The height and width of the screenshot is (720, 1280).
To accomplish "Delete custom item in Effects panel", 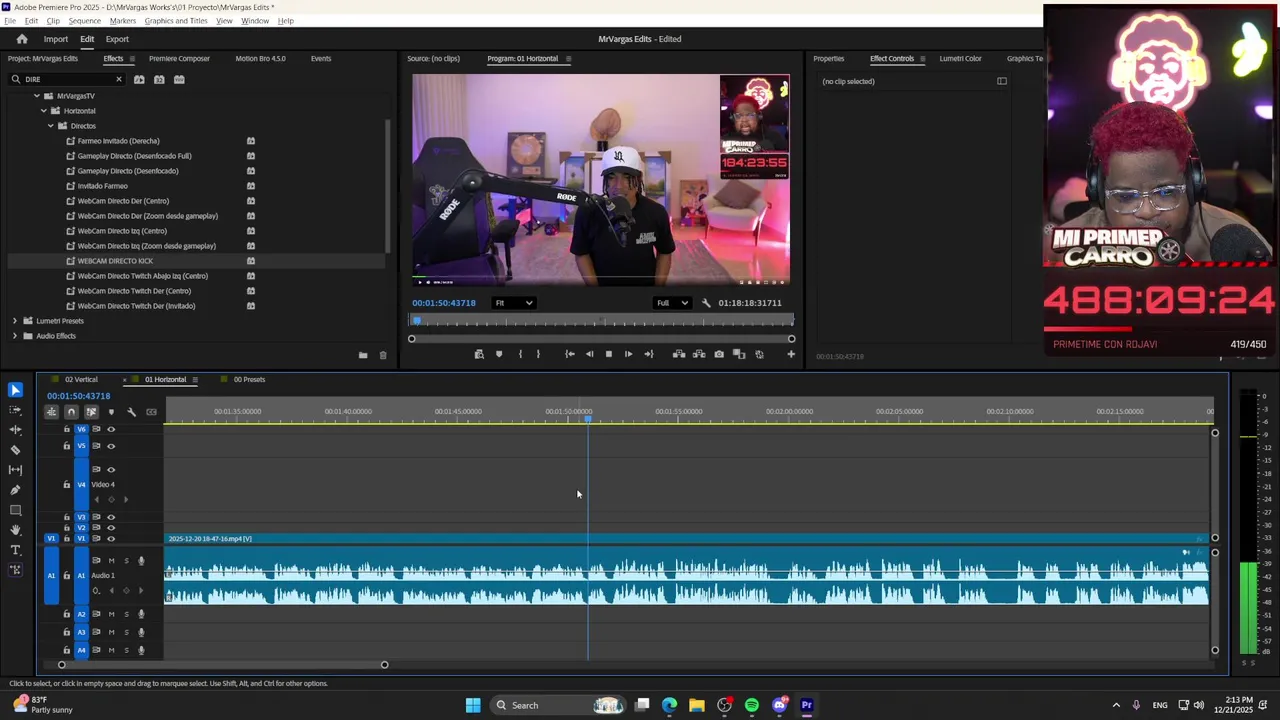I will (382, 355).
